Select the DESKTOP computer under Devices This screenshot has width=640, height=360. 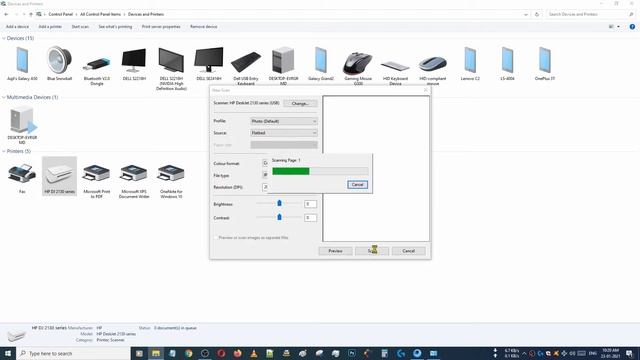[283, 65]
